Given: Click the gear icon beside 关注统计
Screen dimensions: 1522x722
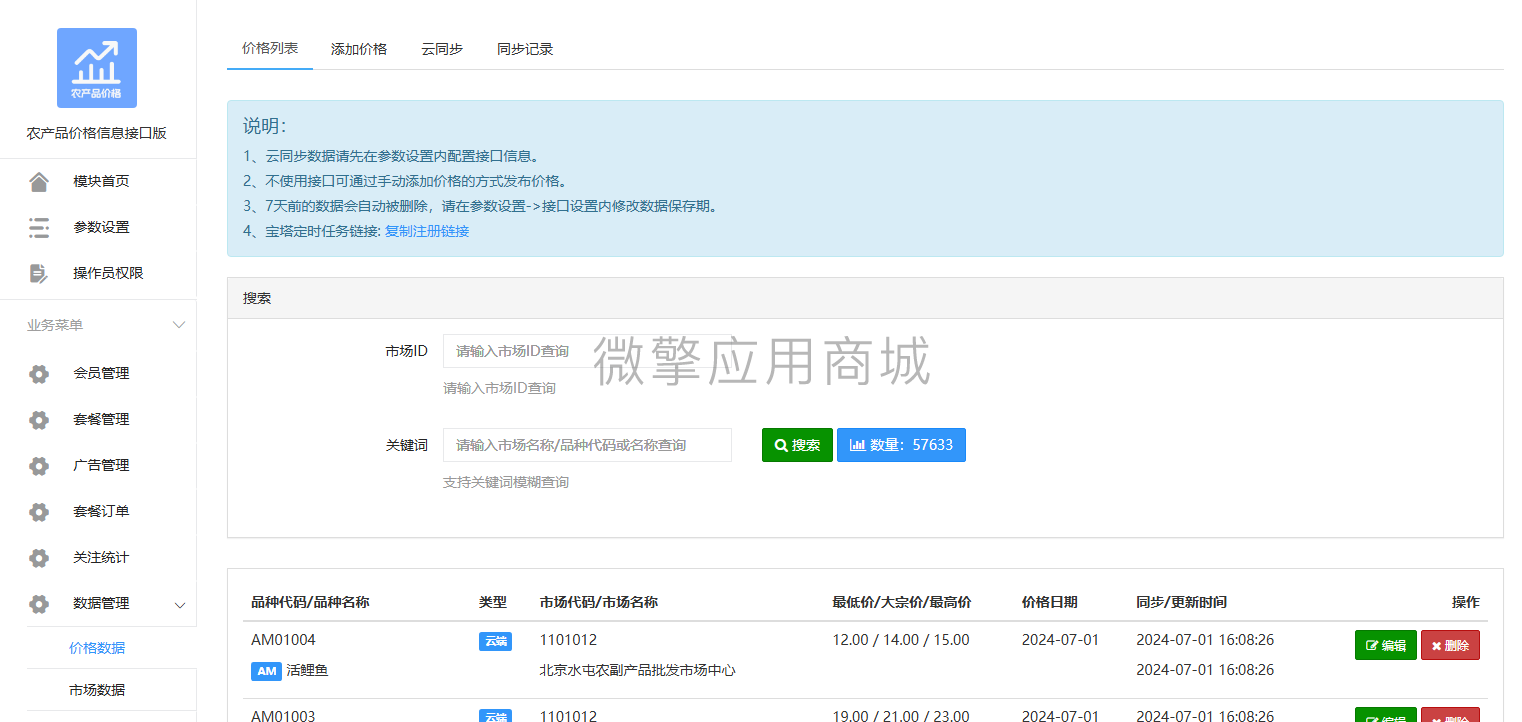Looking at the screenshot, I should point(39,558).
